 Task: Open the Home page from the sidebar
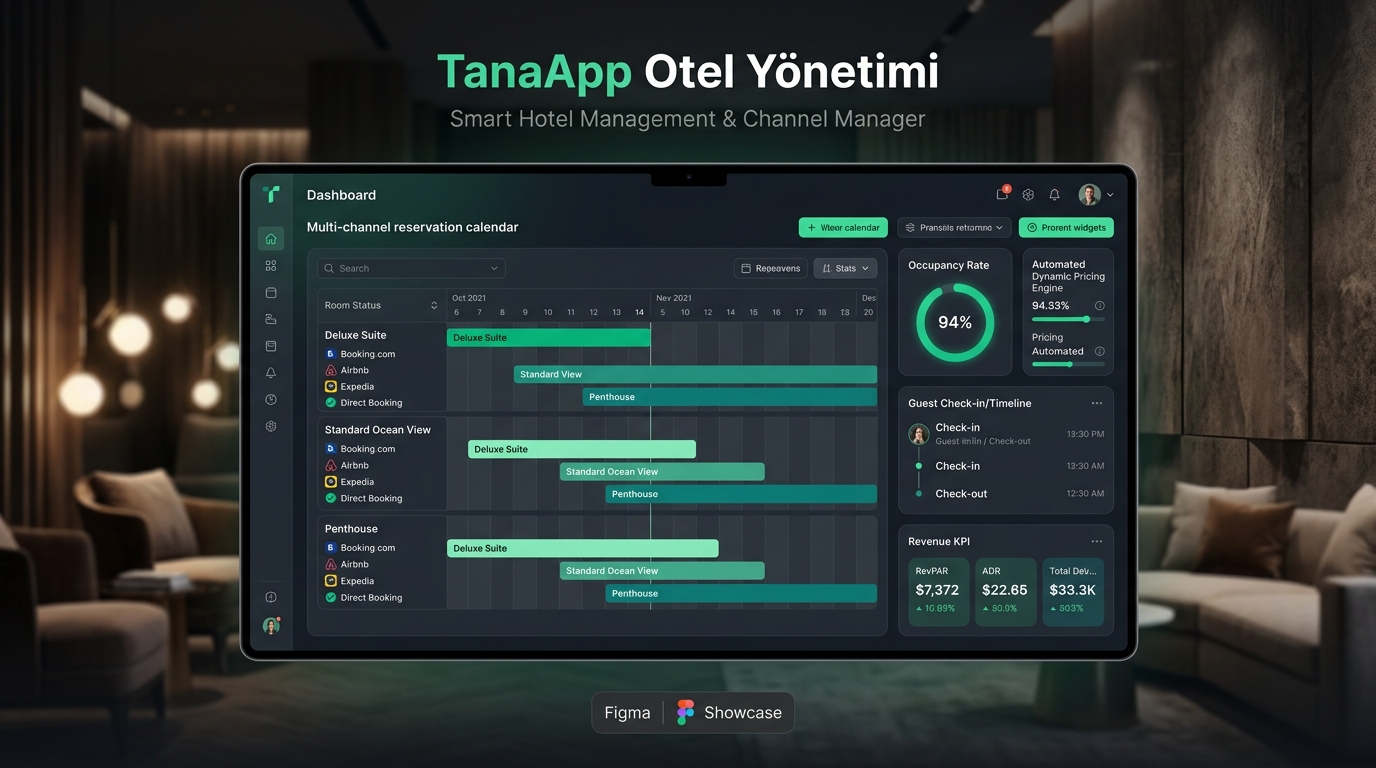tap(271, 239)
